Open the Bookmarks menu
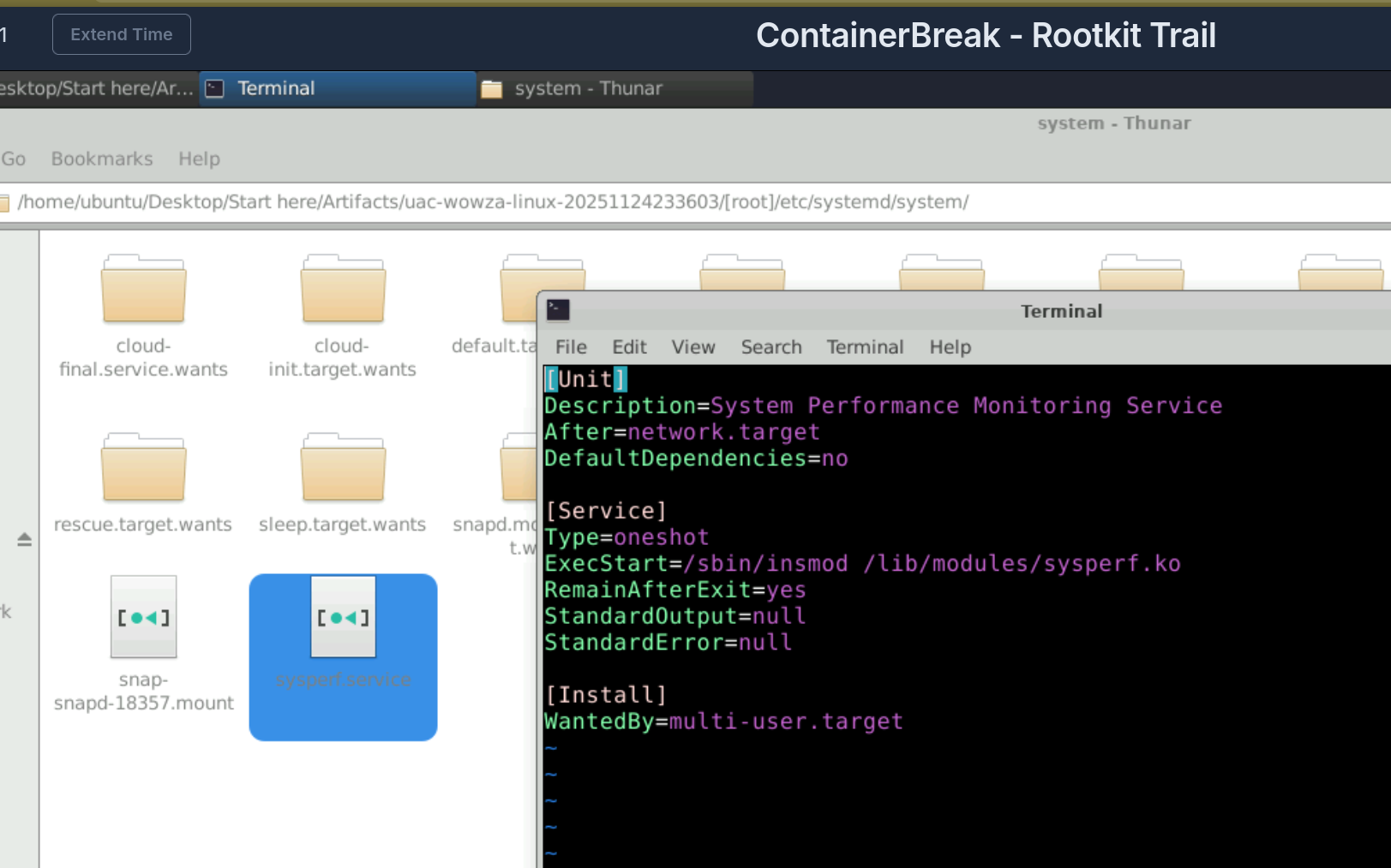This screenshot has width=1391, height=868. click(102, 159)
